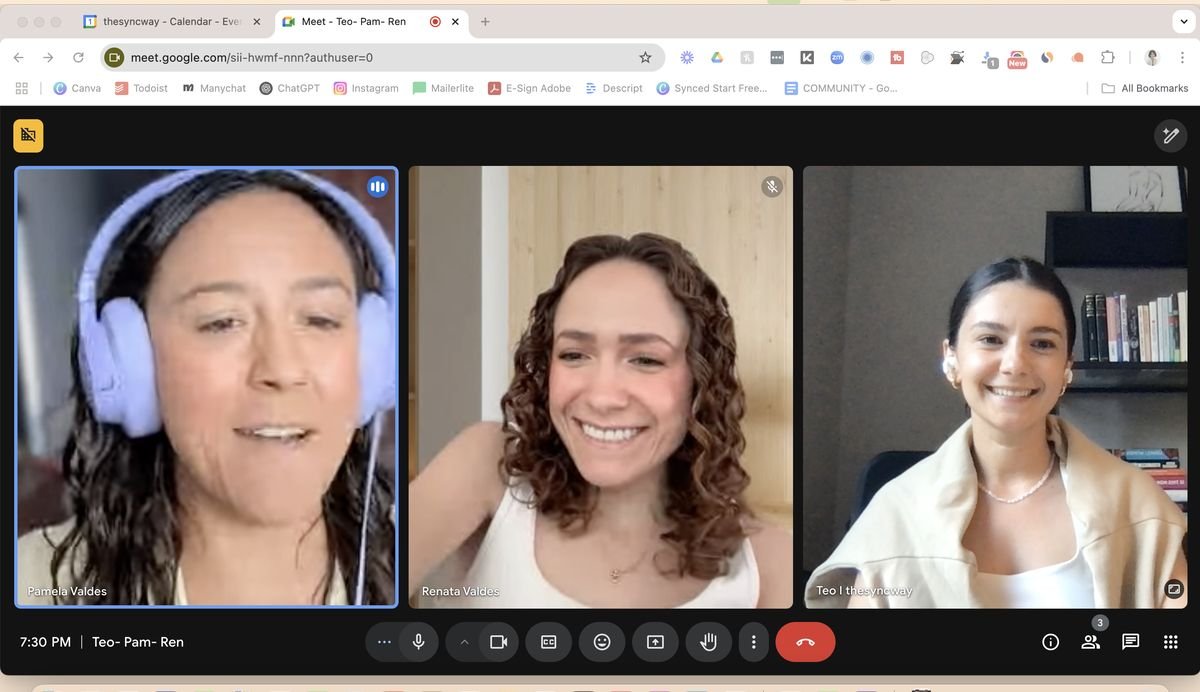Image resolution: width=1200 pixels, height=692 pixels.
Task: Click the yellow hidden-tiles icon at top left
Action: click(28, 136)
